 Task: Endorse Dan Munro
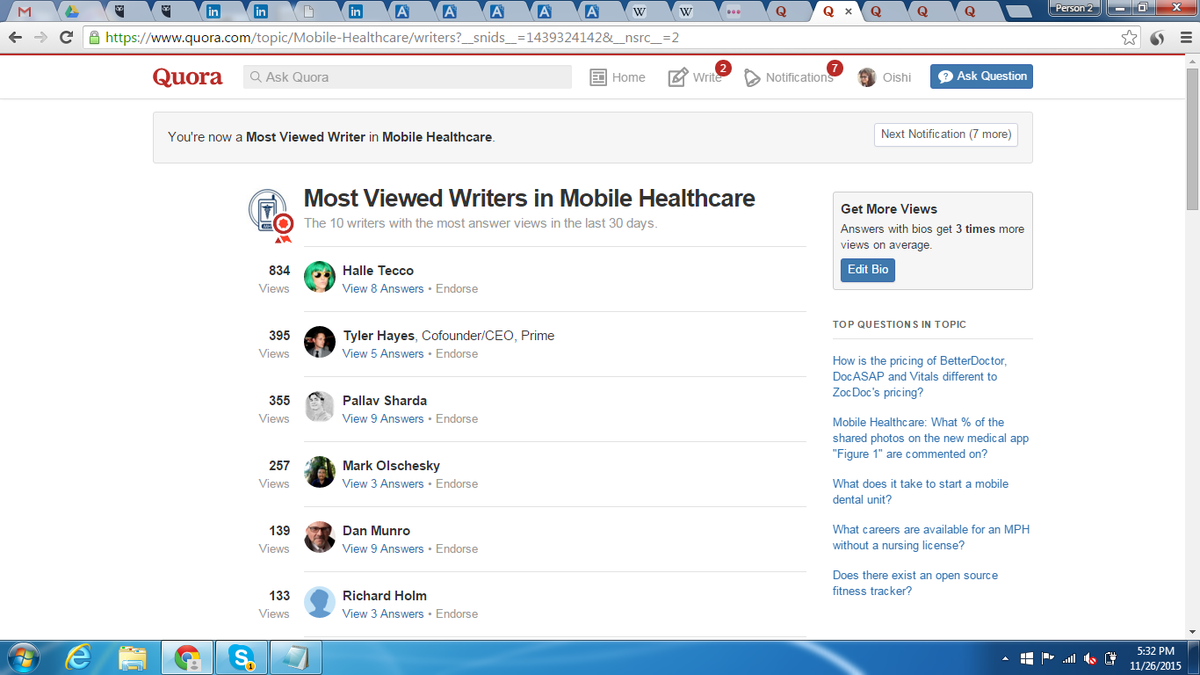pyautogui.click(x=457, y=549)
